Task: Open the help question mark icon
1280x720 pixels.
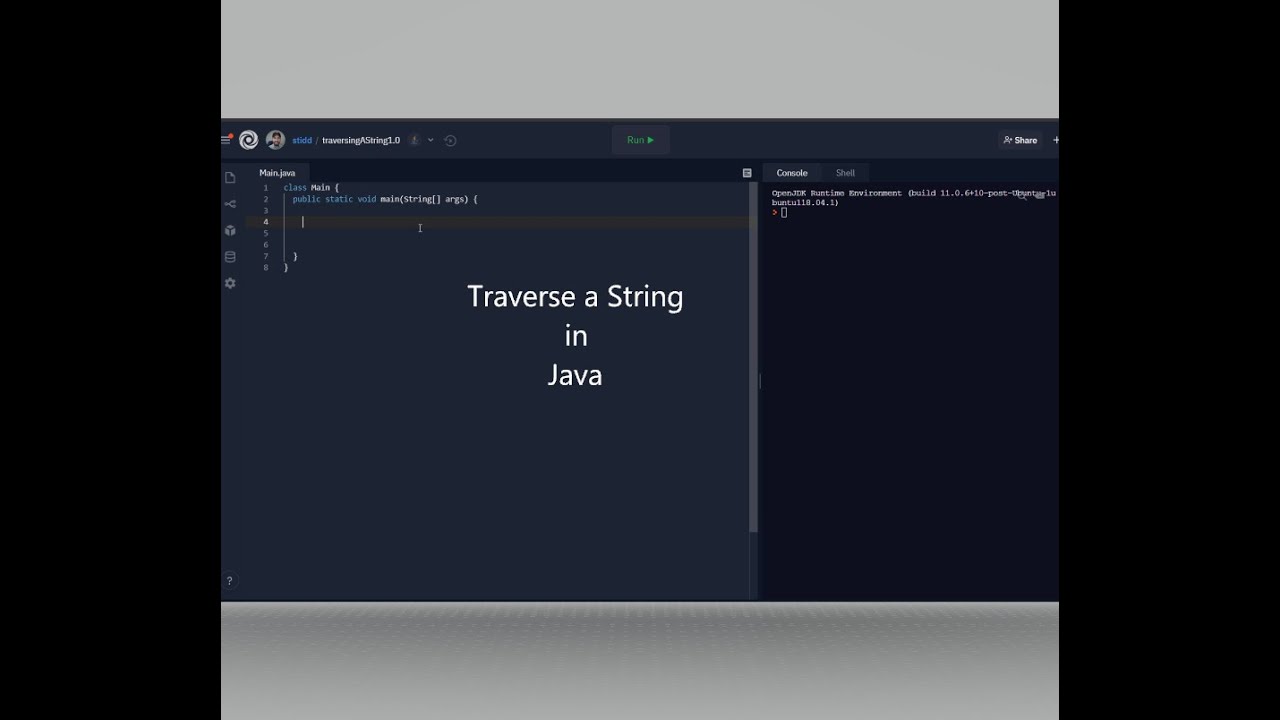Action: point(229,580)
